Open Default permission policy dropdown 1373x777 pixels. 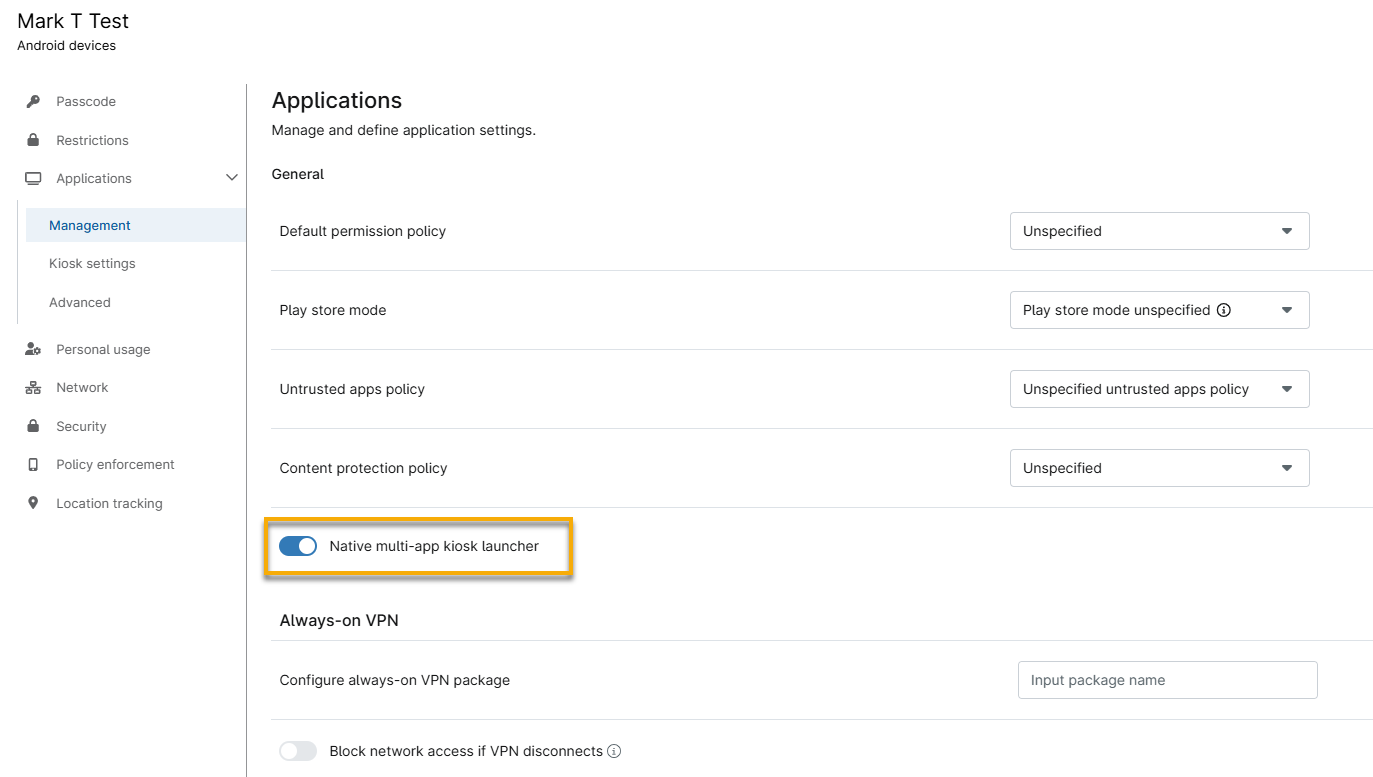(x=1159, y=231)
